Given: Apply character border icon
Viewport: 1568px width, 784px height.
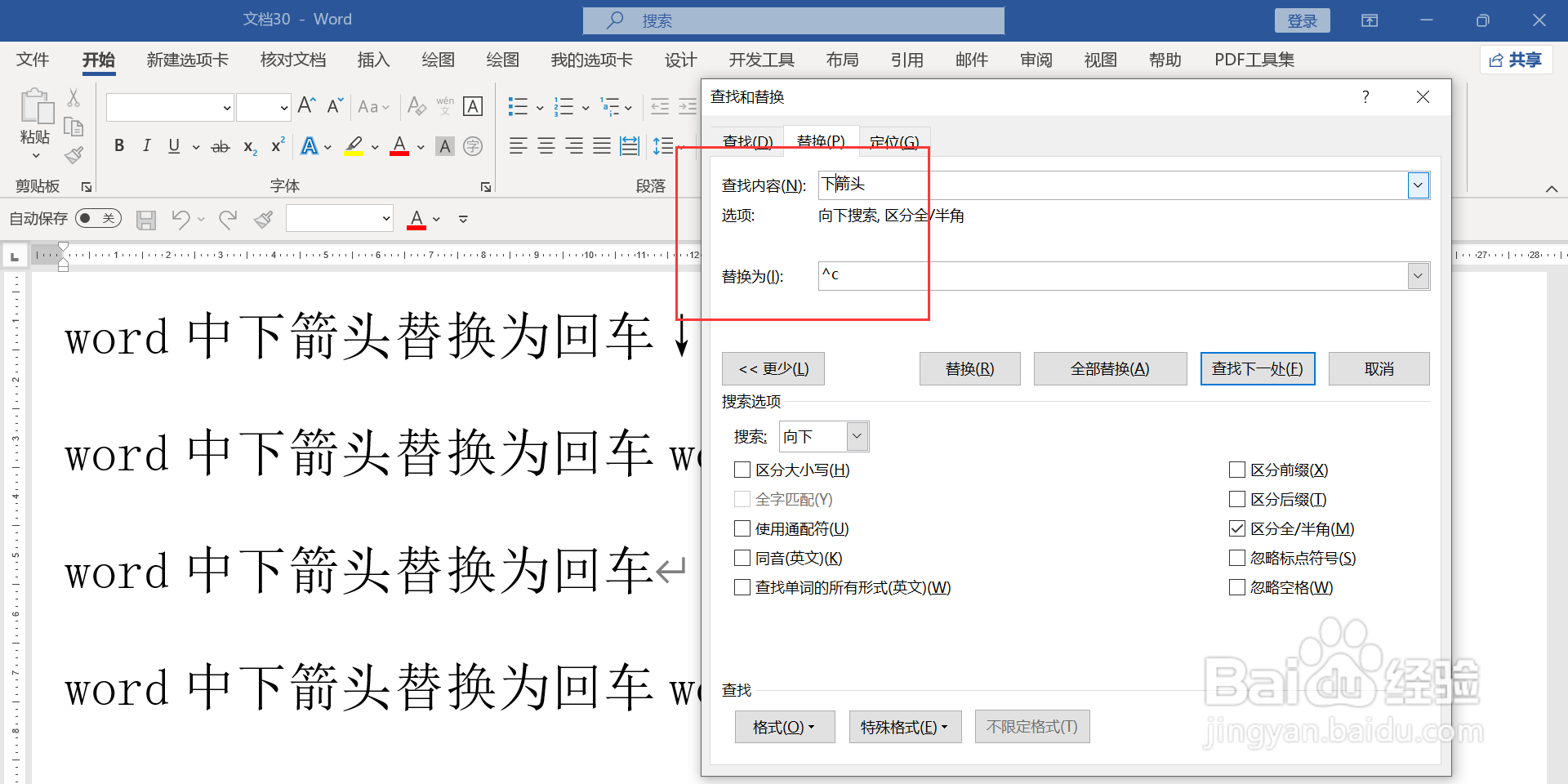Looking at the screenshot, I should 473,106.
